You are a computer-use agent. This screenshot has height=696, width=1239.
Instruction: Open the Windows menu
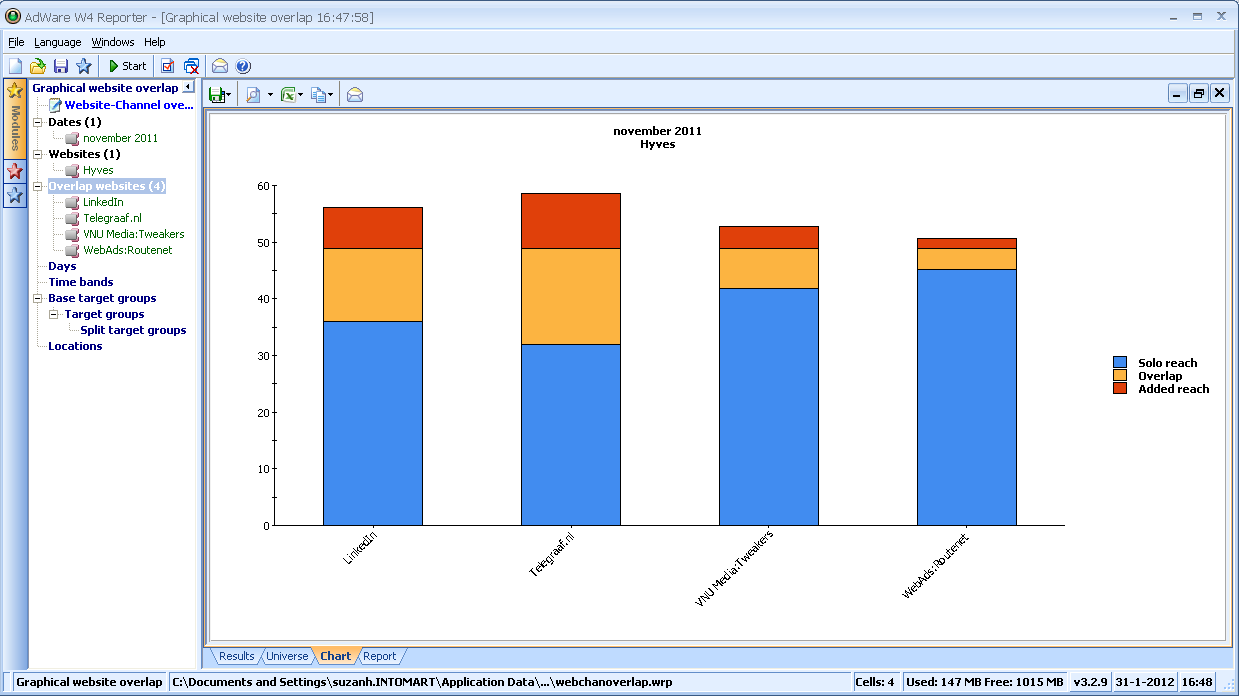pyautogui.click(x=113, y=42)
